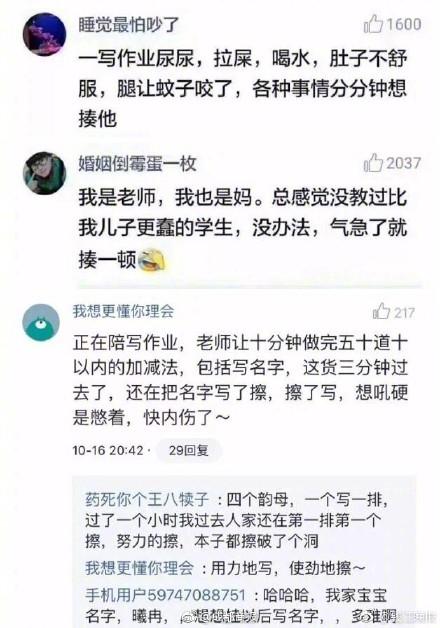Open replier 药死你个王八犊子 profile
The height and width of the screenshot is (628, 440).
click(147, 499)
